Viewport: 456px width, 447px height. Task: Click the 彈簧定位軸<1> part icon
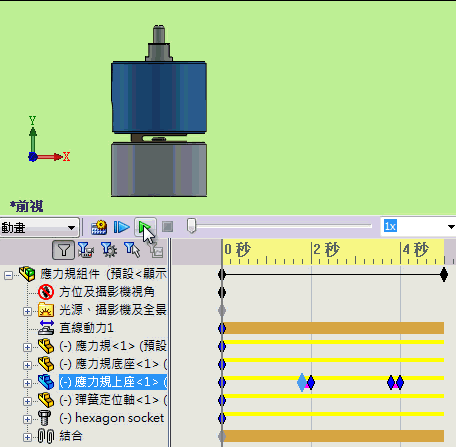pyautogui.click(x=46, y=400)
